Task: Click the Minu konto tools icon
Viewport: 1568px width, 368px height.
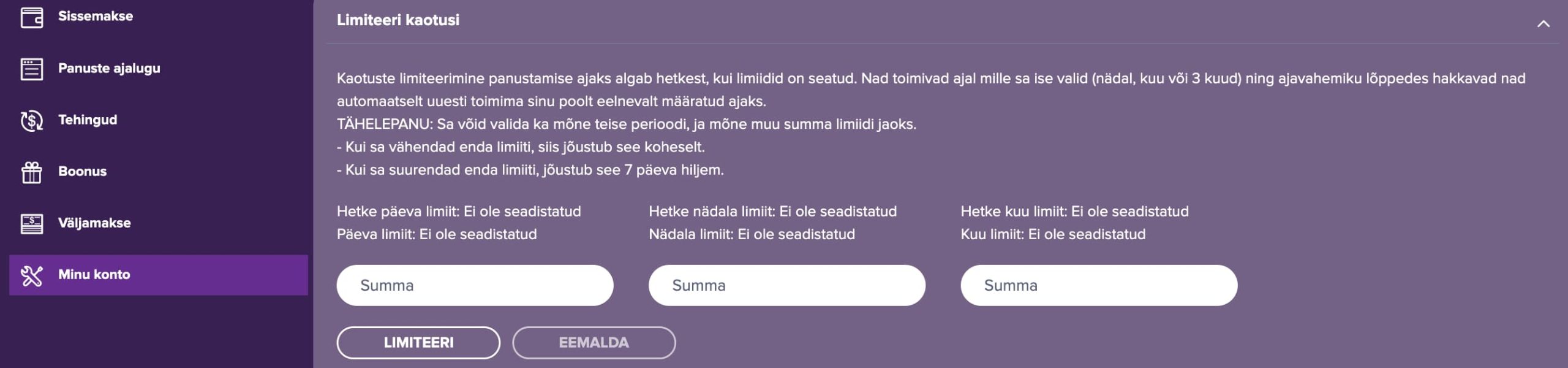Action: pos(32,275)
